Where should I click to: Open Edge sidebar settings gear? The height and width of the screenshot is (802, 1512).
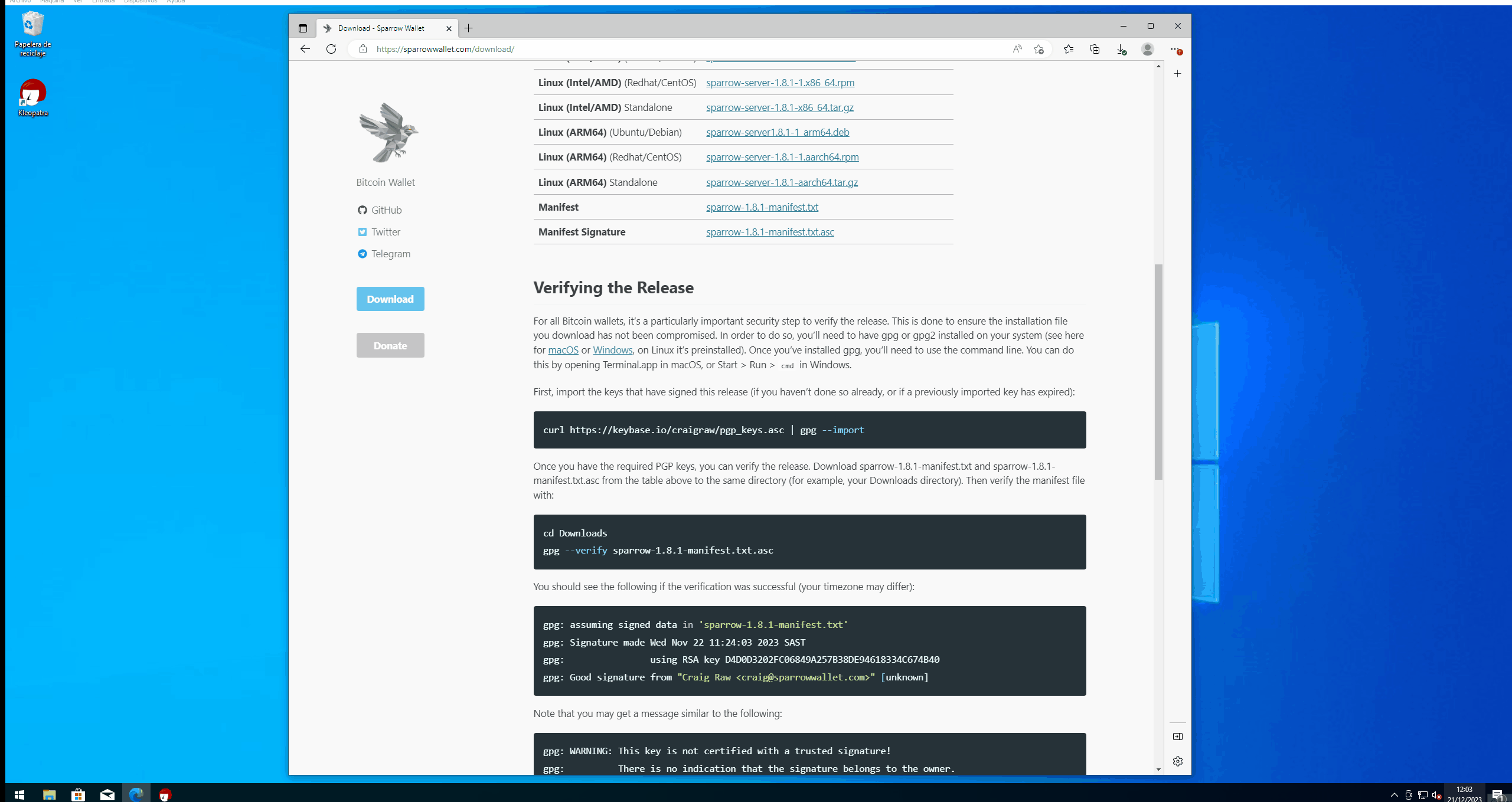tap(1177, 761)
